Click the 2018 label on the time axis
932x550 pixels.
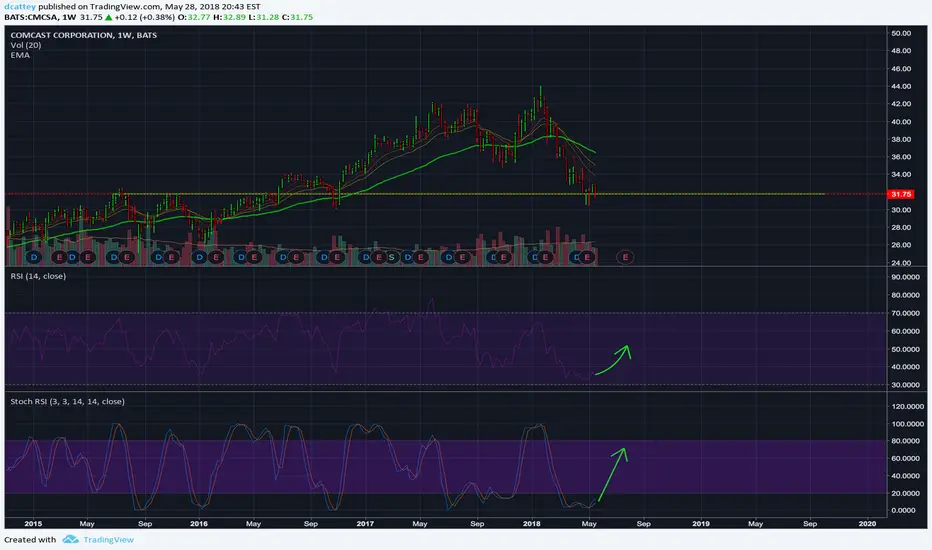click(531, 524)
